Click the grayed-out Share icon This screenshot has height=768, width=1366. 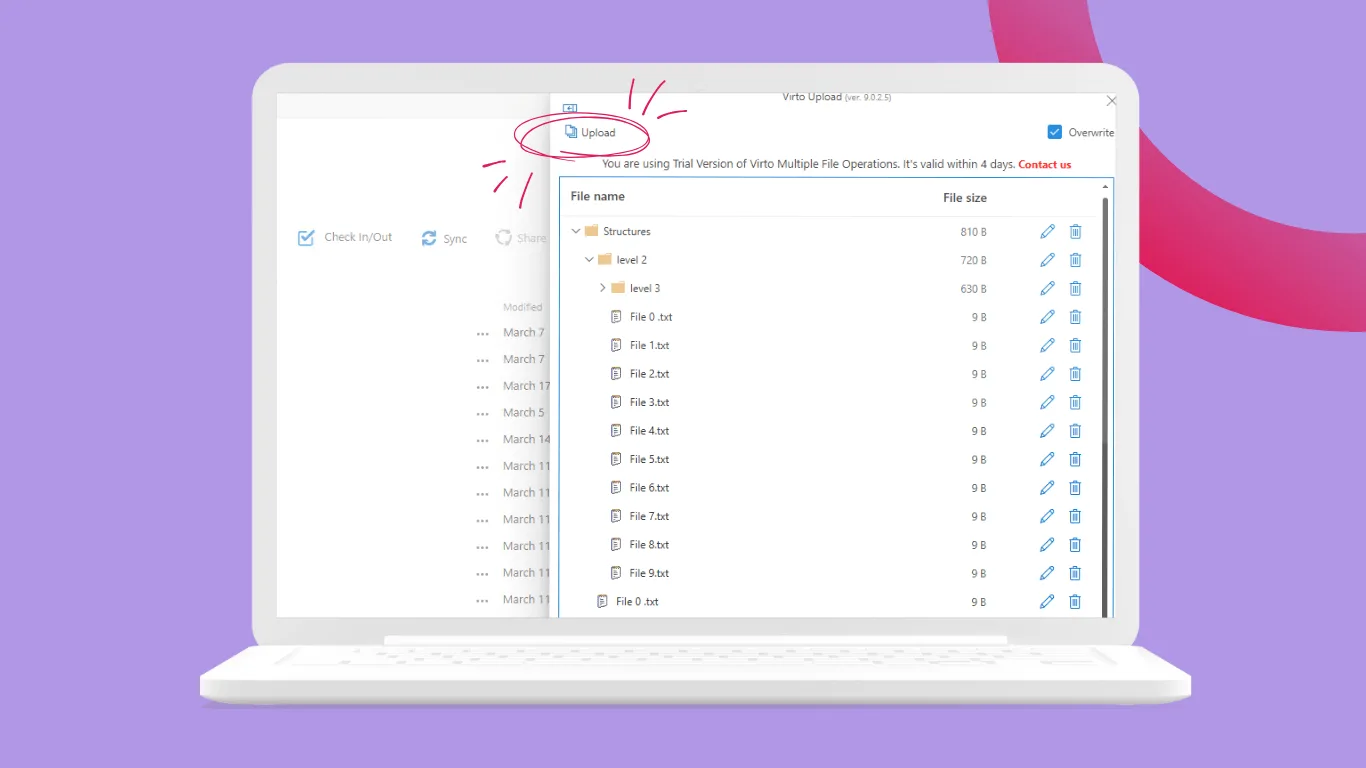coord(503,238)
